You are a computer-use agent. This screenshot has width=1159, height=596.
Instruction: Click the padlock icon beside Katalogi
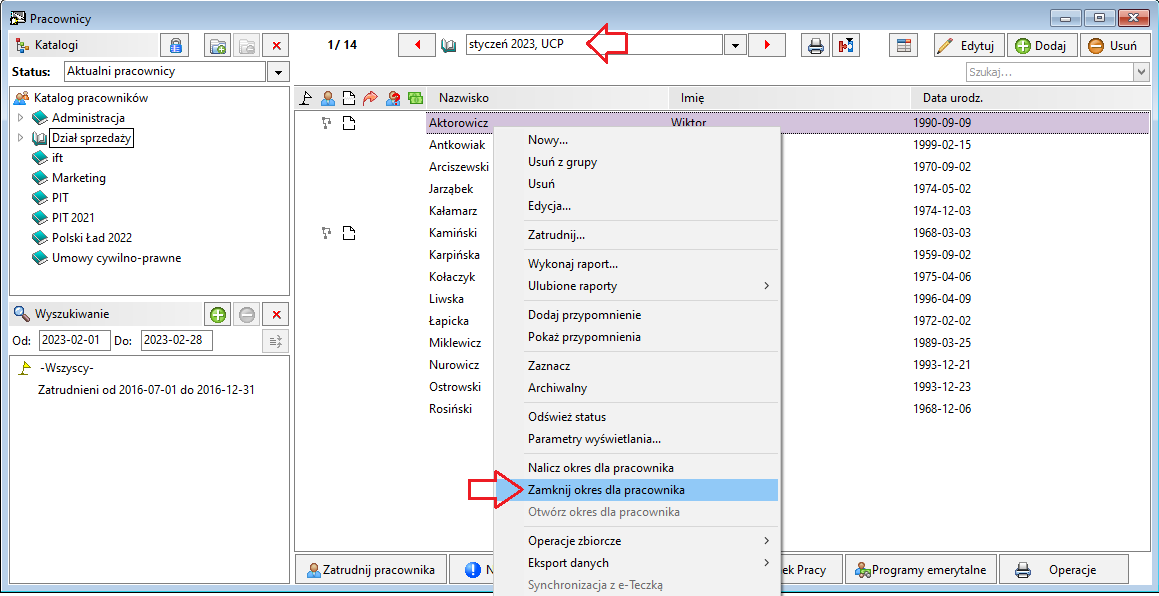click(x=175, y=45)
